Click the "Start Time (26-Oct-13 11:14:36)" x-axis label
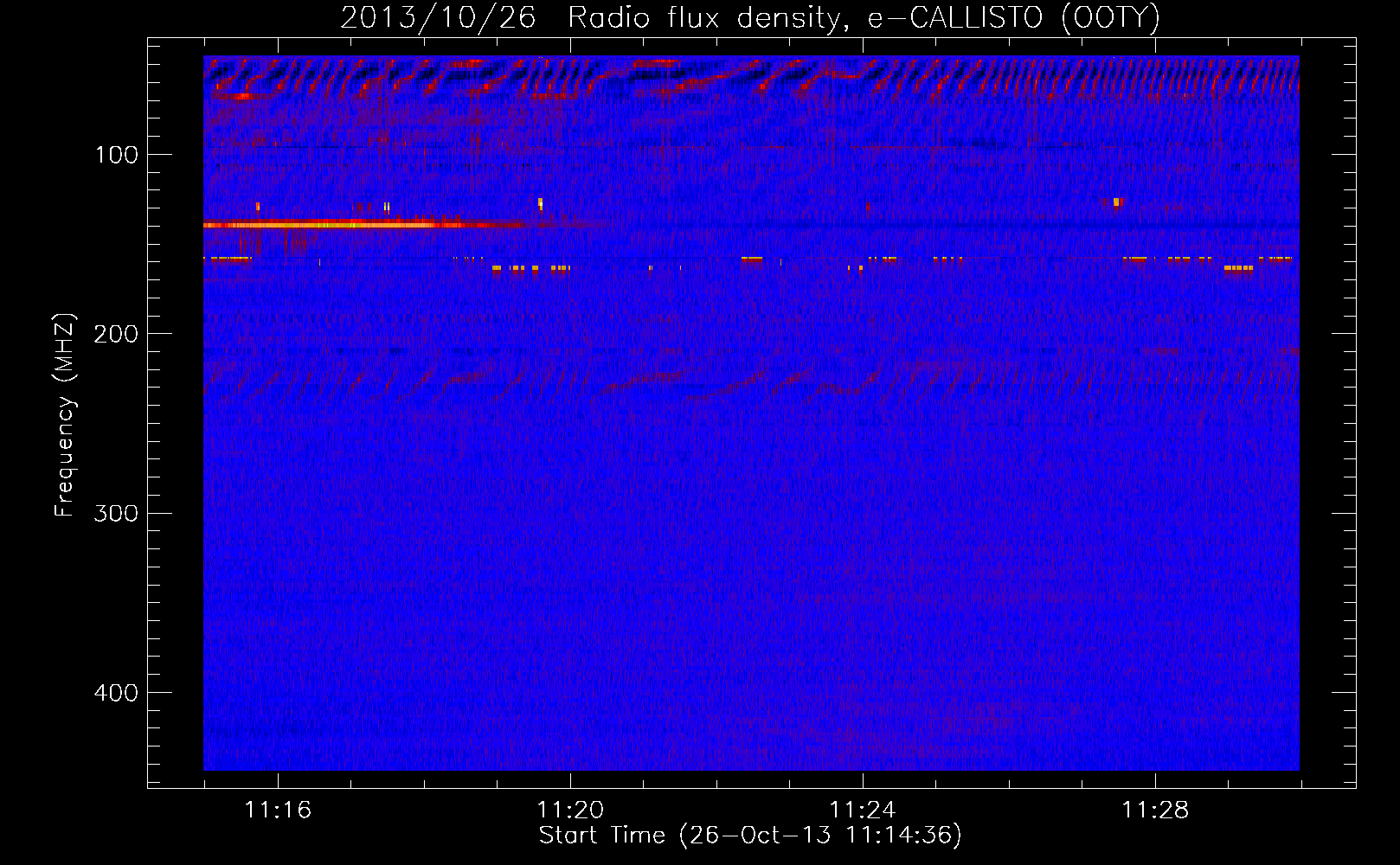The width and height of the screenshot is (1400, 865). [x=750, y=836]
